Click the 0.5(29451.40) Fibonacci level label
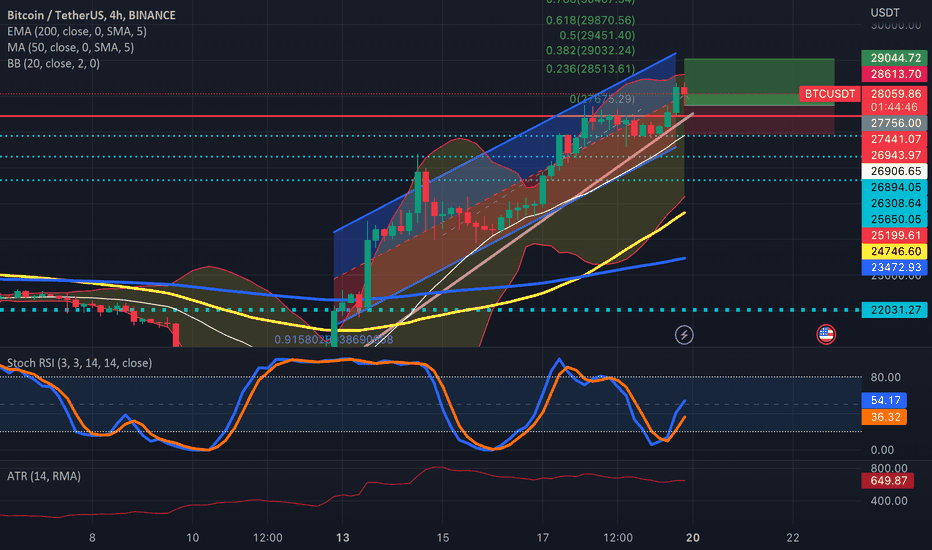The width and height of the screenshot is (932, 550). 597,35
